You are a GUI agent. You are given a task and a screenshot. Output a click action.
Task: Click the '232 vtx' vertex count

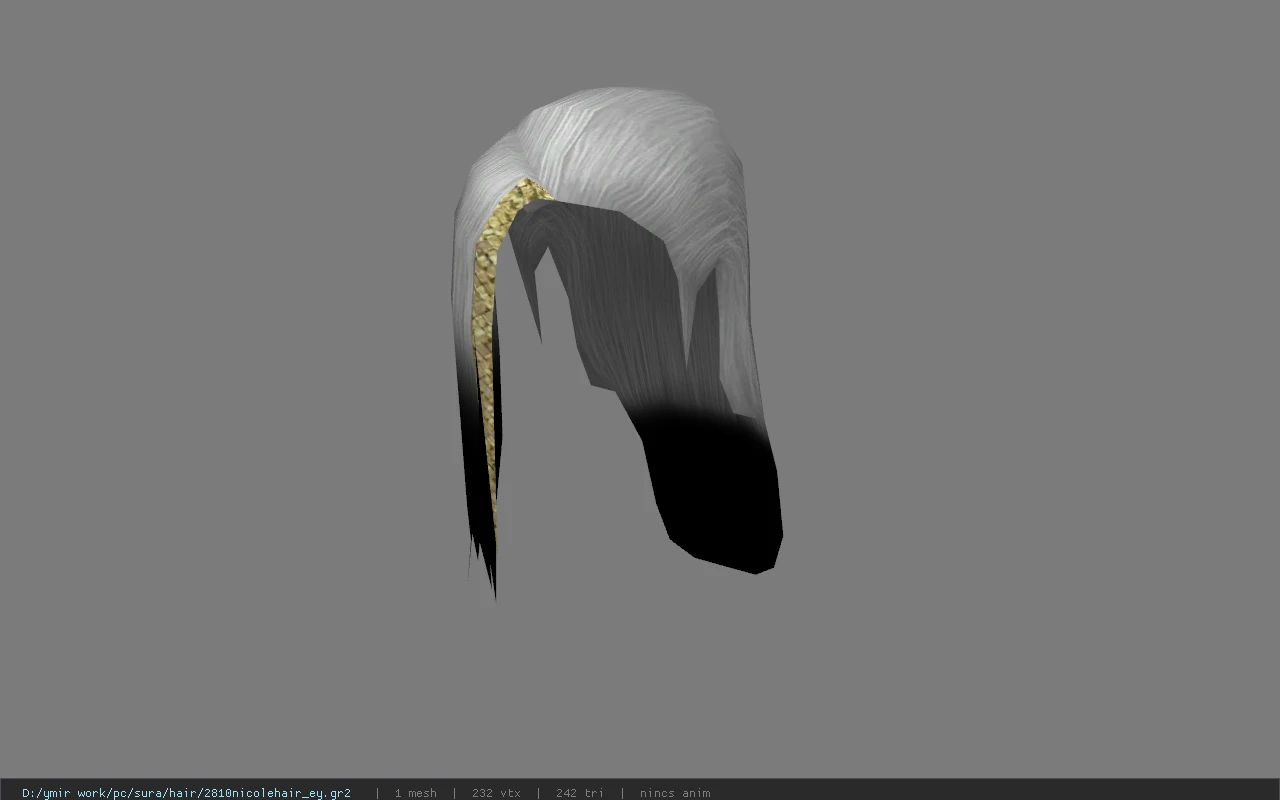click(x=496, y=793)
